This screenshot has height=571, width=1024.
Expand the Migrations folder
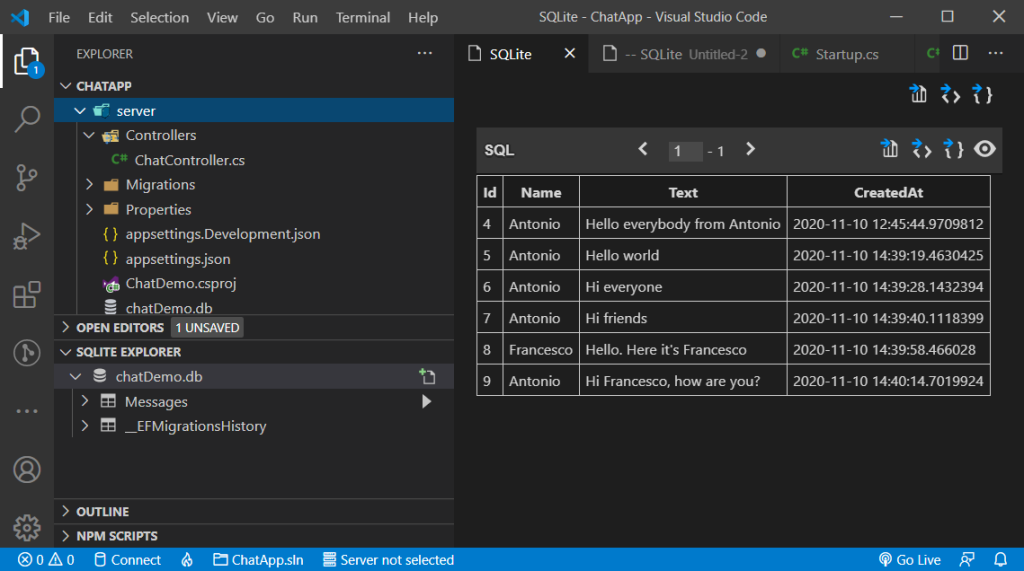(90, 185)
